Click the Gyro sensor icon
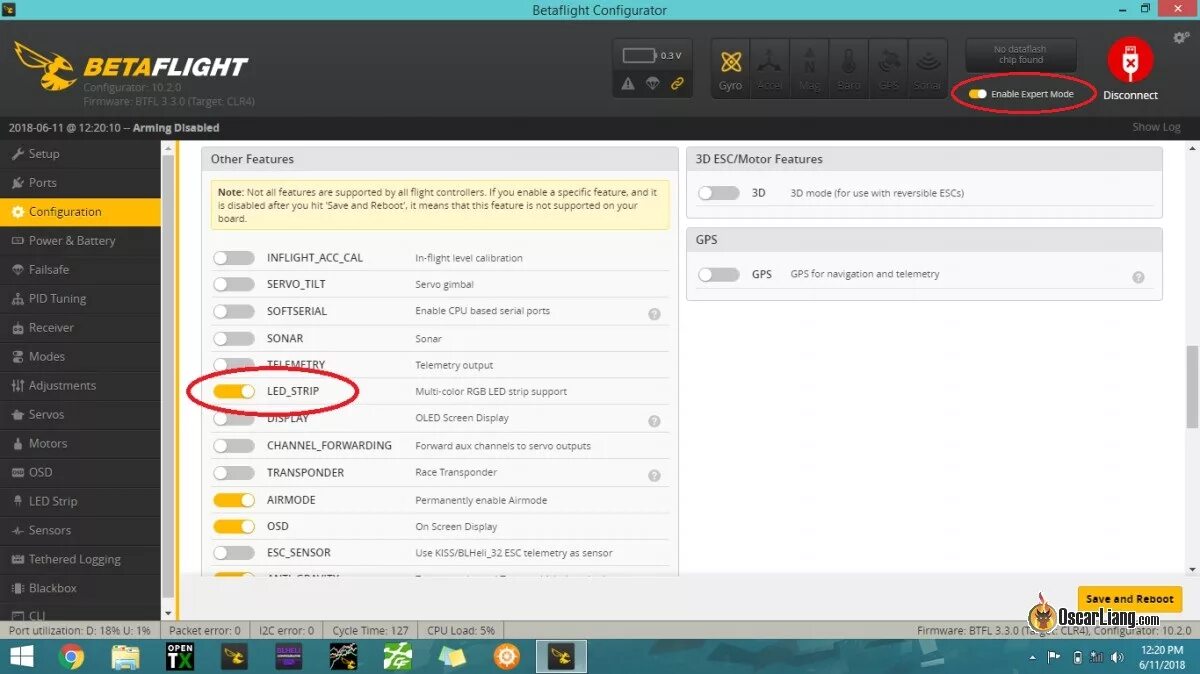1200x674 pixels. (731, 67)
